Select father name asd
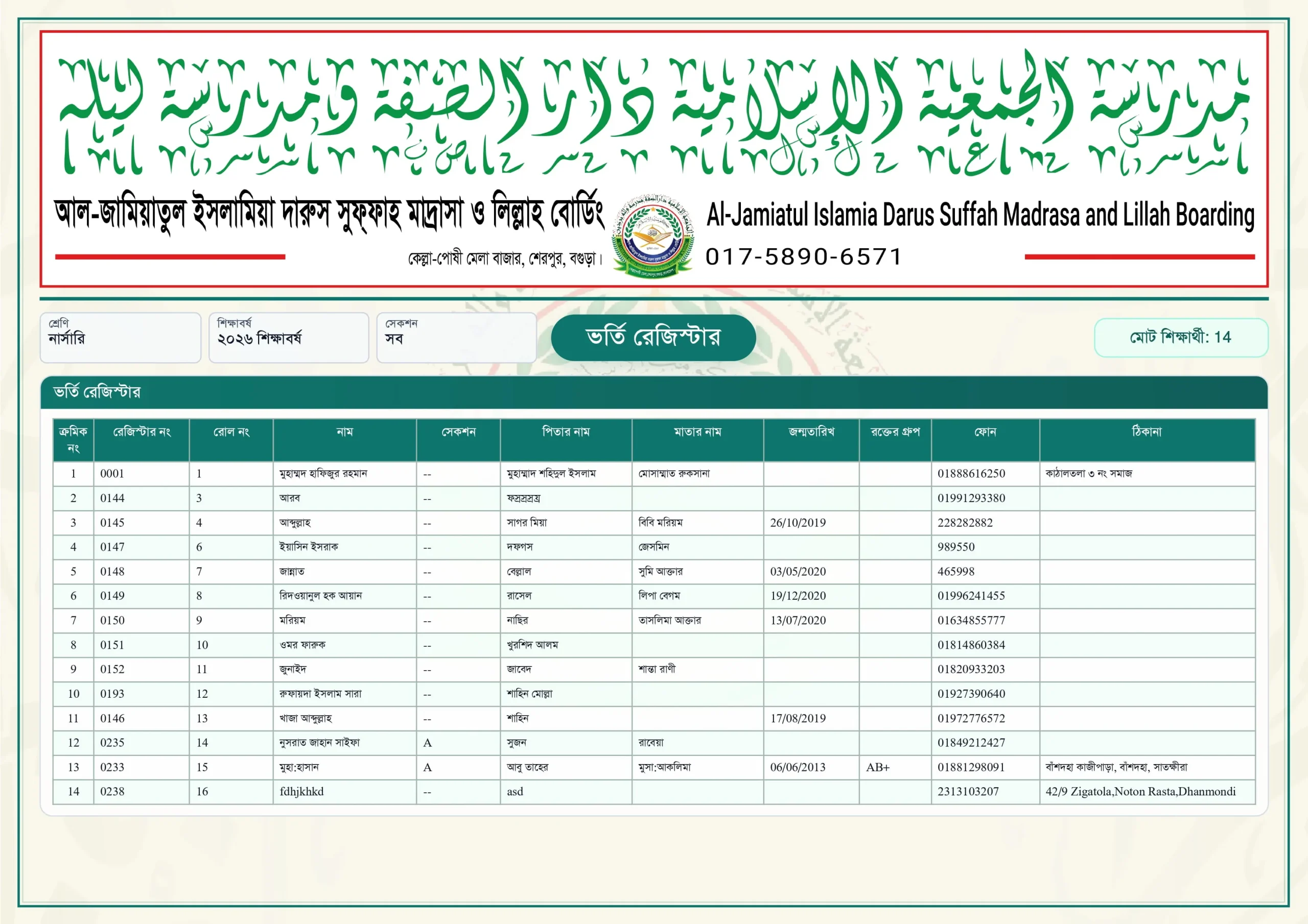The height and width of the screenshot is (924, 1308). (515, 792)
